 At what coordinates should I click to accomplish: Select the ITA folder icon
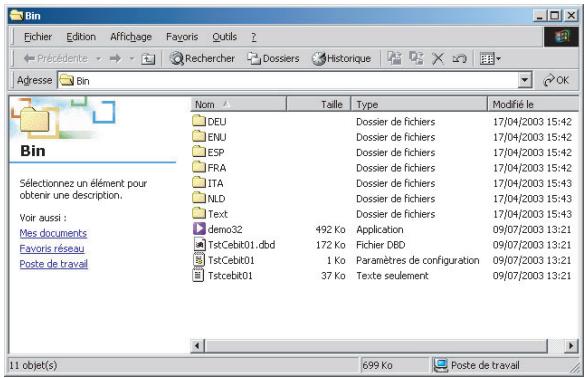coord(199,182)
